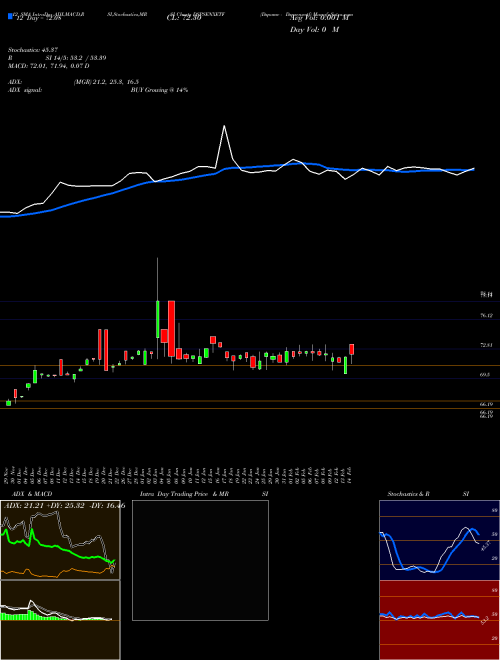The width and height of the screenshot is (500, 660).
Task: Click the 'ADX signal:' label
Action: [24, 90]
